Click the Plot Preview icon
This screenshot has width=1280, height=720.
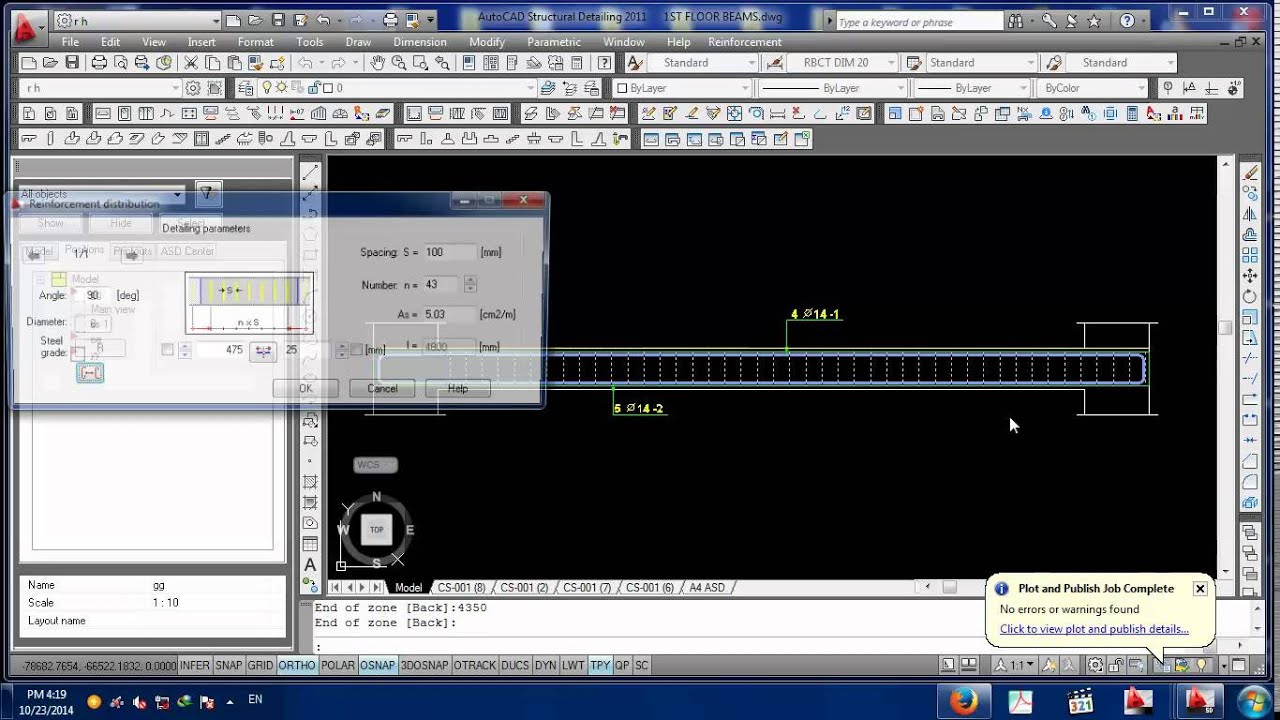(x=121, y=62)
